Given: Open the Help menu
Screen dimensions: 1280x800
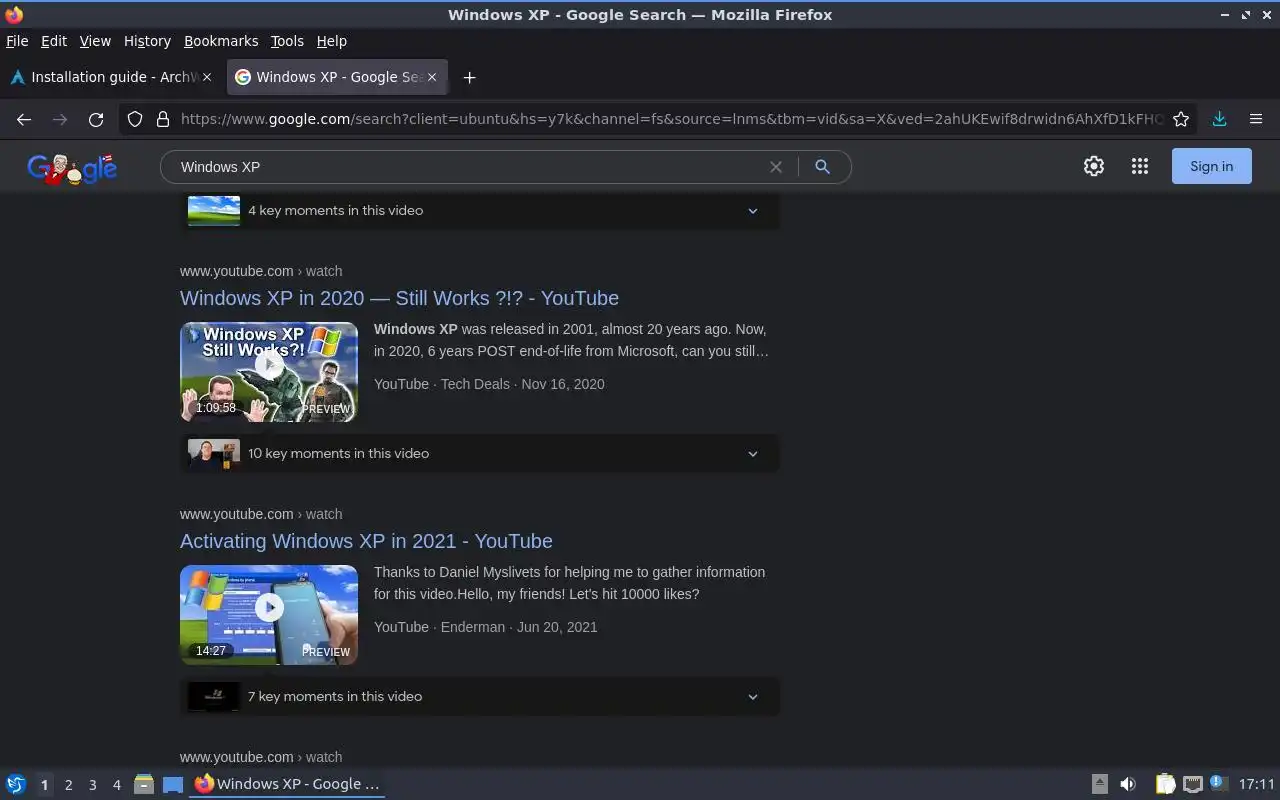Looking at the screenshot, I should click(x=332, y=41).
